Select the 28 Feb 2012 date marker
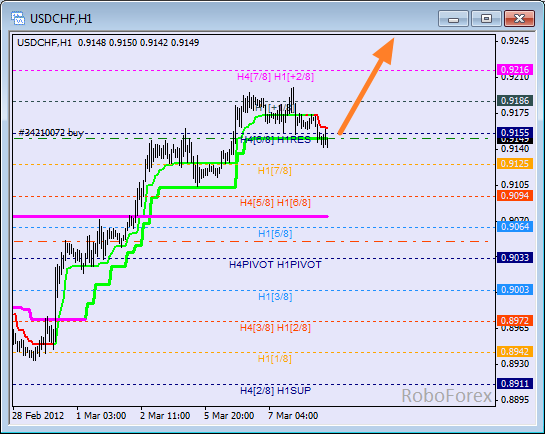The height and width of the screenshot is (434, 545). 38,416
